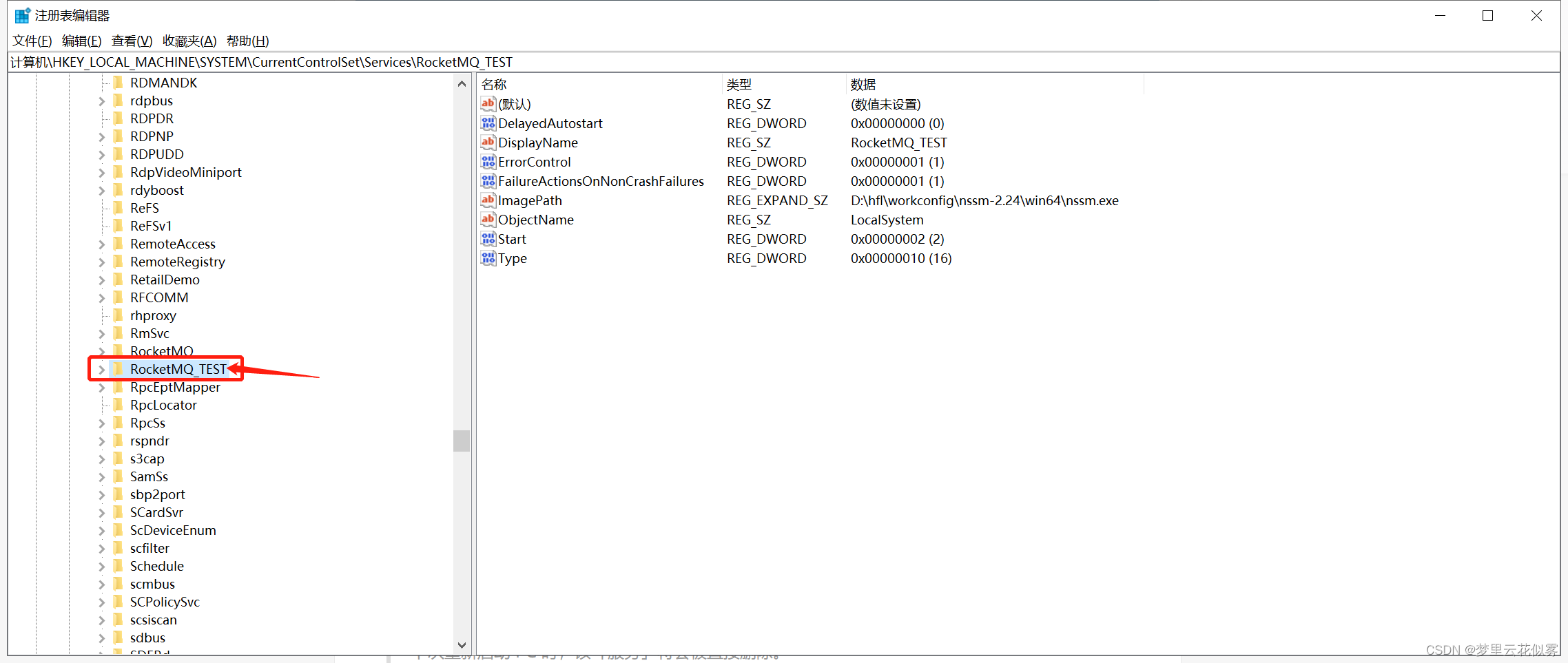Click the Registry Editor app icon in title bar

tap(22, 15)
